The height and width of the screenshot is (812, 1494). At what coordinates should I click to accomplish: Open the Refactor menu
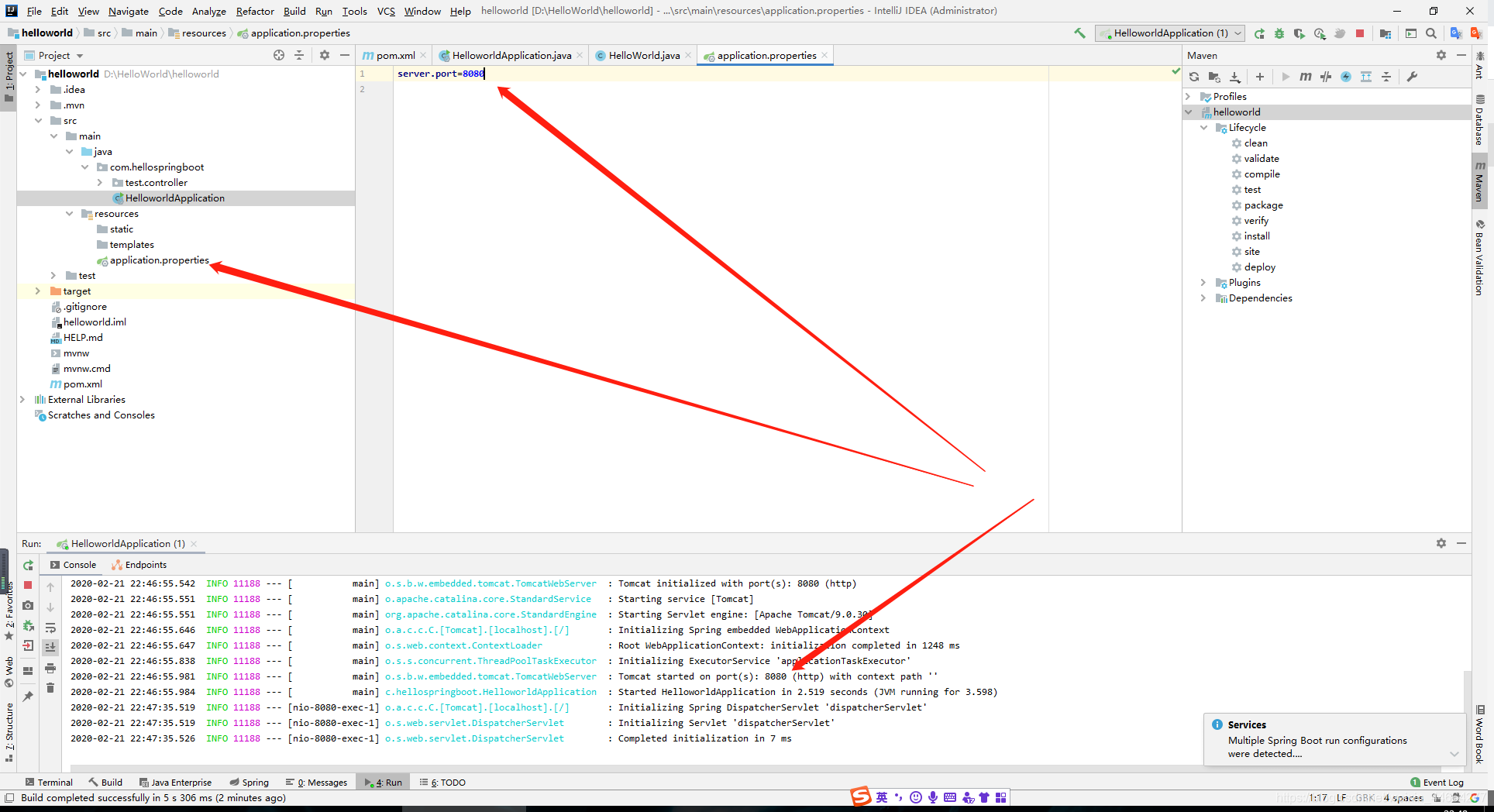coord(255,11)
